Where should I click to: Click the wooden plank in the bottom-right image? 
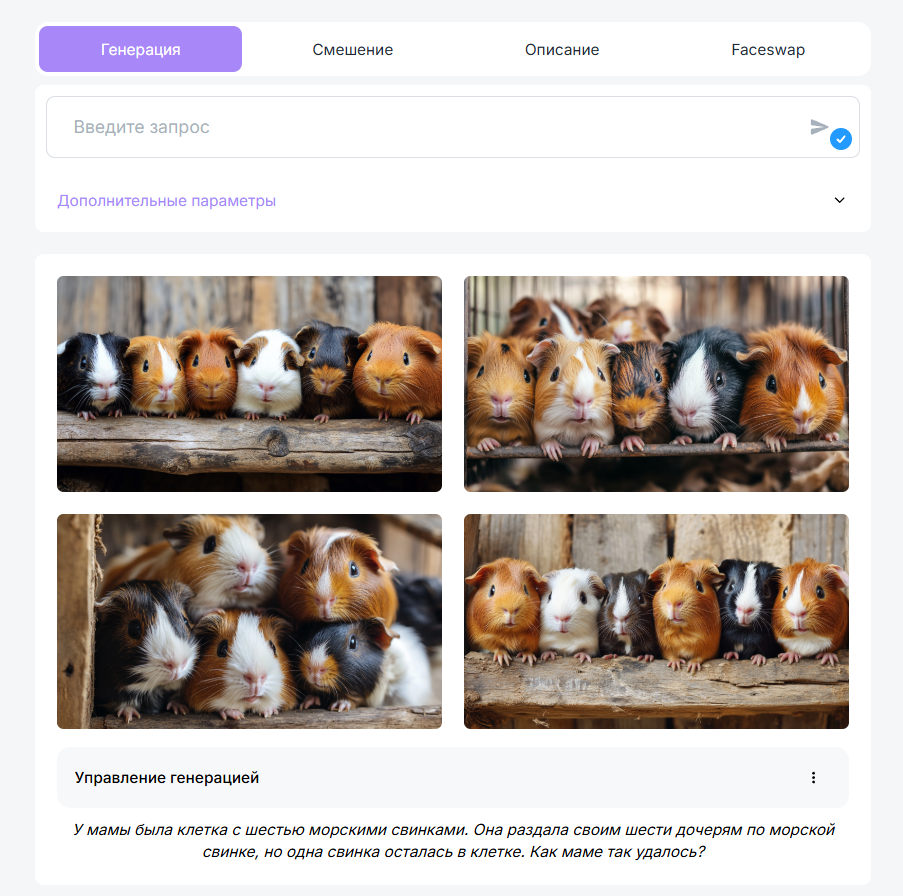[657, 687]
